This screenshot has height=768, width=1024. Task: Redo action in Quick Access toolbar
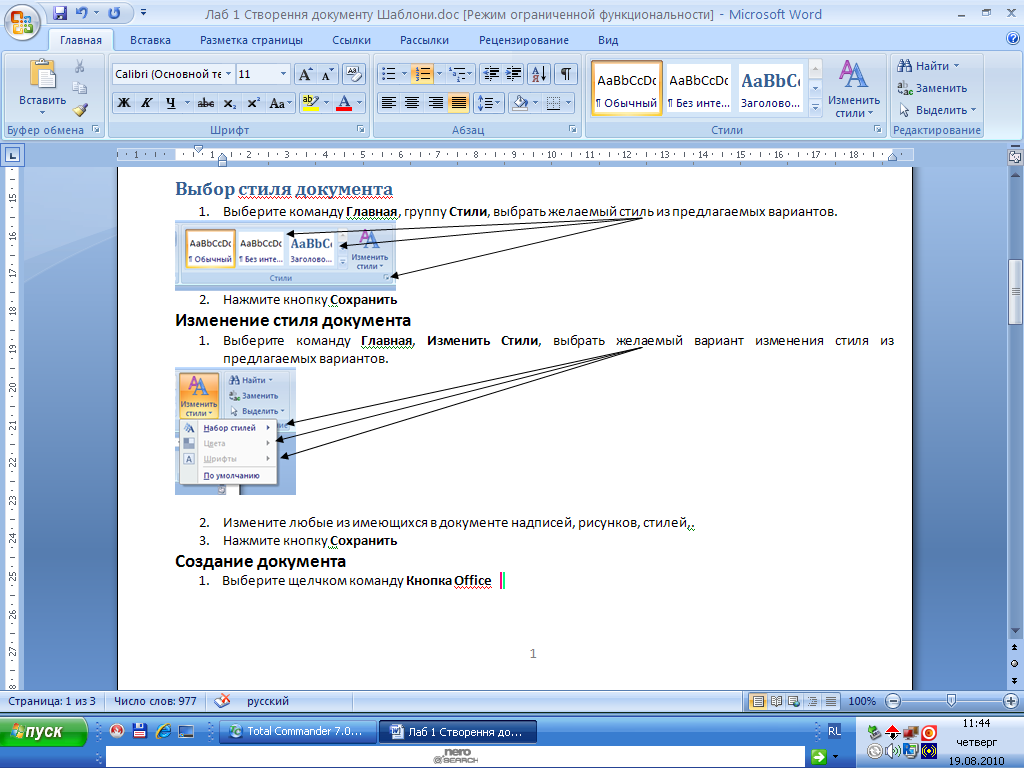click(x=114, y=13)
